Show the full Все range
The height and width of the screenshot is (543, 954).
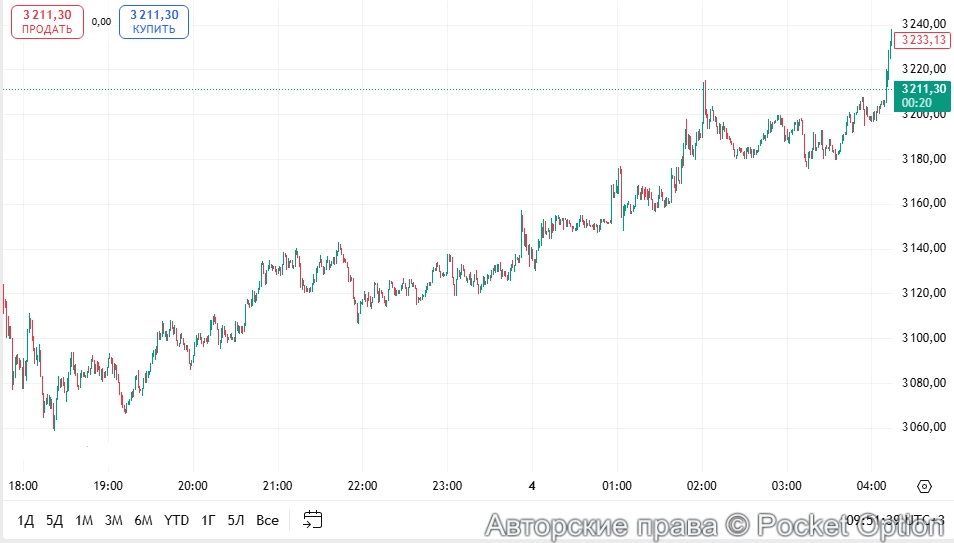(x=267, y=520)
